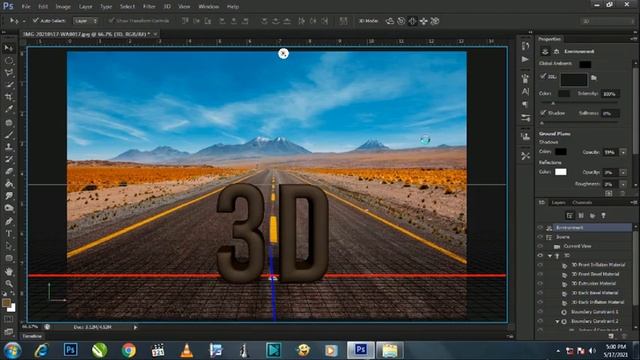Open the Shadows Opacity dropdown arrow
This screenshot has width=640, height=360.
pyautogui.click(x=623, y=152)
